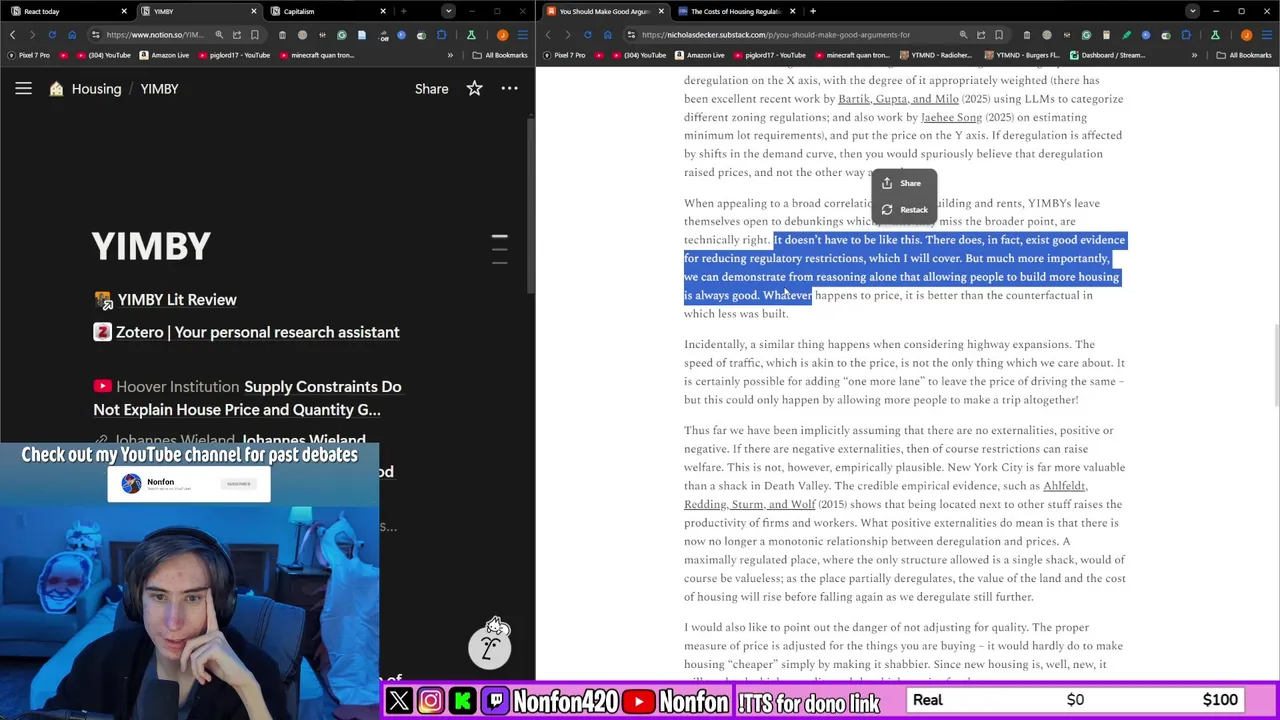Open new tab in Substack window

(x=813, y=11)
